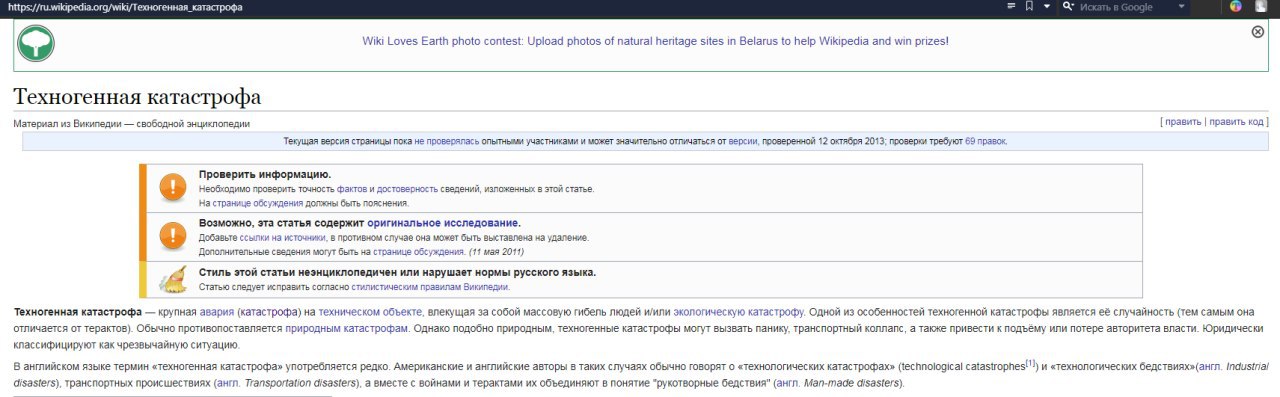Click the broom style cleanup icon
Viewport: 1280px width, 397px height.
click(x=174, y=279)
